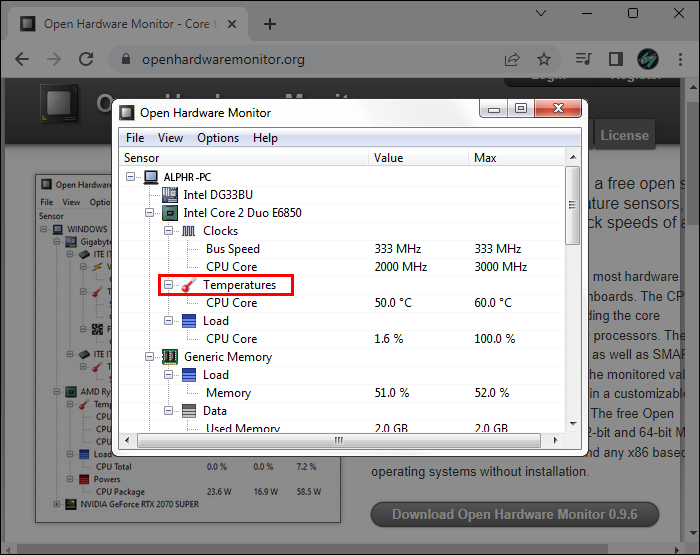This screenshot has height=555, width=700.
Task: Bookmark page with the star icon
Action: click(x=544, y=59)
